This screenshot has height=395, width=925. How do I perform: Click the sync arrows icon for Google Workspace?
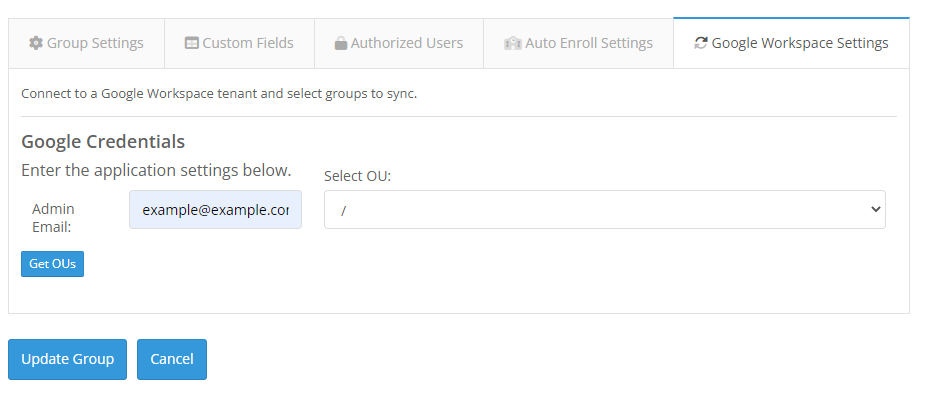[x=700, y=43]
